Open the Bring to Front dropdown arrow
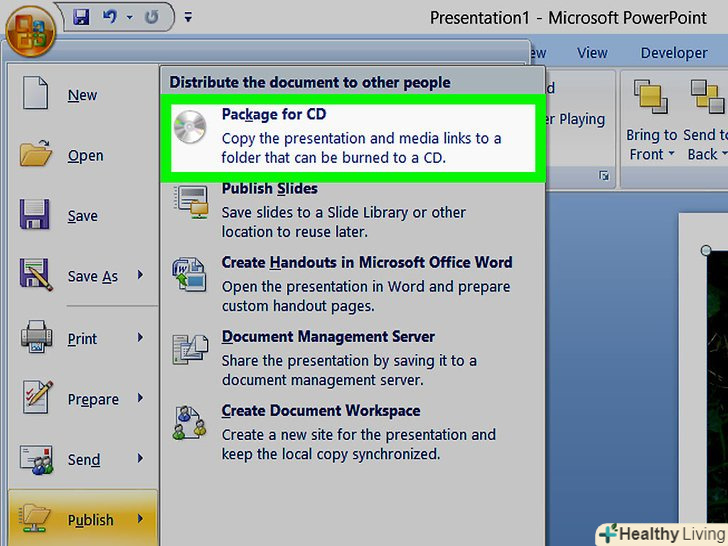Screen dimensions: 728x546 (671, 154)
